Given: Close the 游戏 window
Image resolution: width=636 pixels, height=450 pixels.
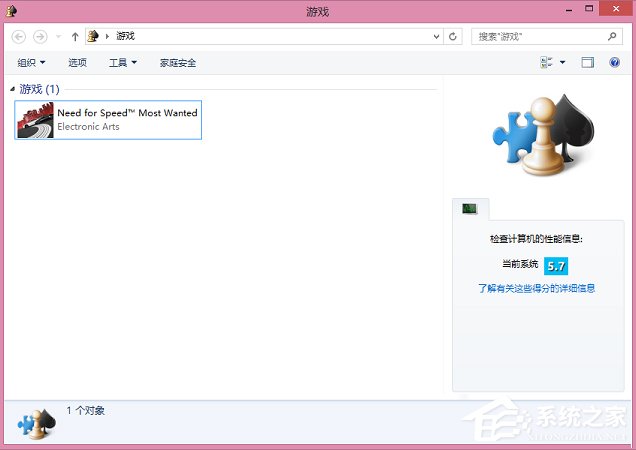Looking at the screenshot, I should point(616,9).
